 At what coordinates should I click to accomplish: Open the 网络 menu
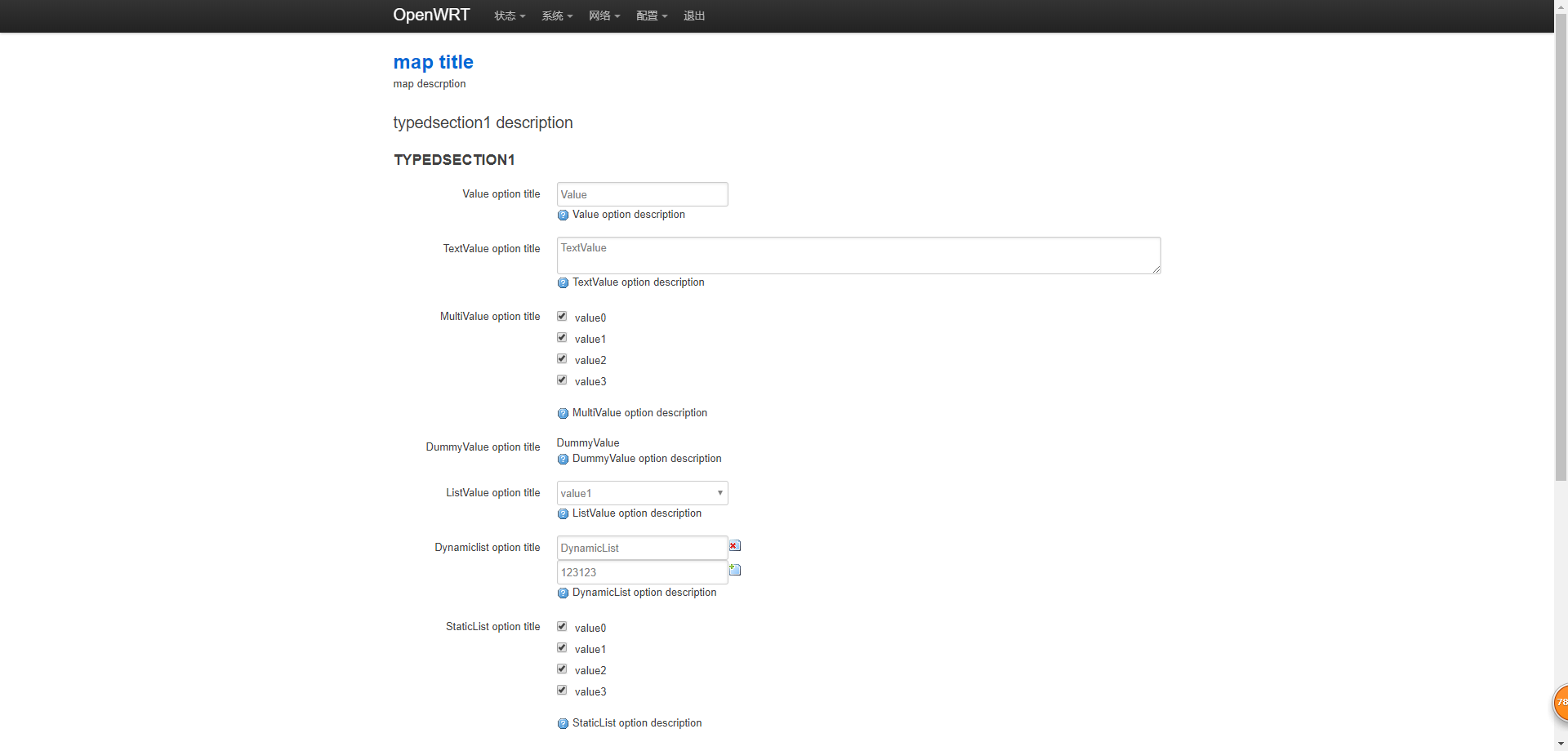pyautogui.click(x=604, y=16)
